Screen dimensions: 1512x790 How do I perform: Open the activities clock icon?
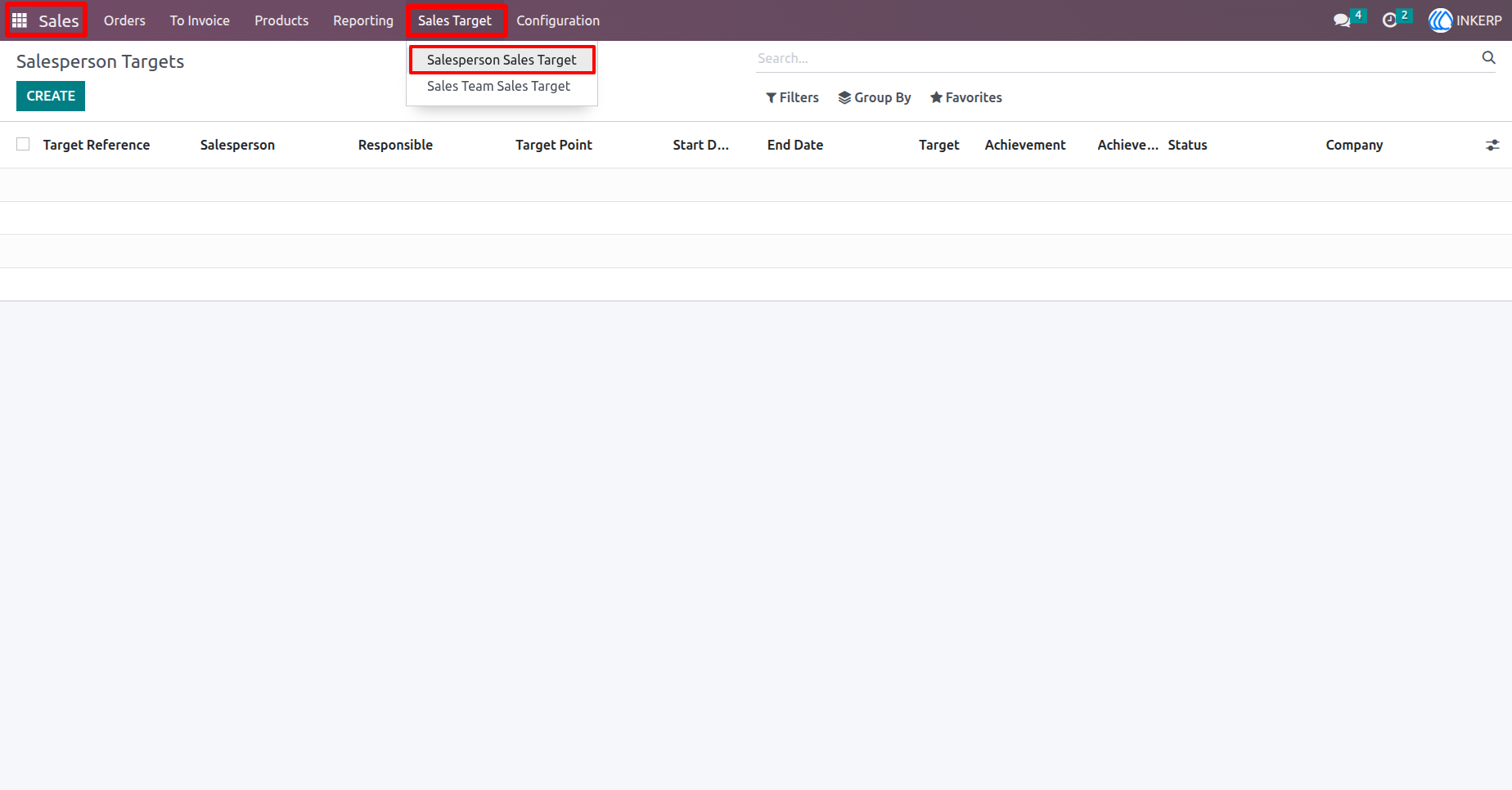click(1389, 20)
